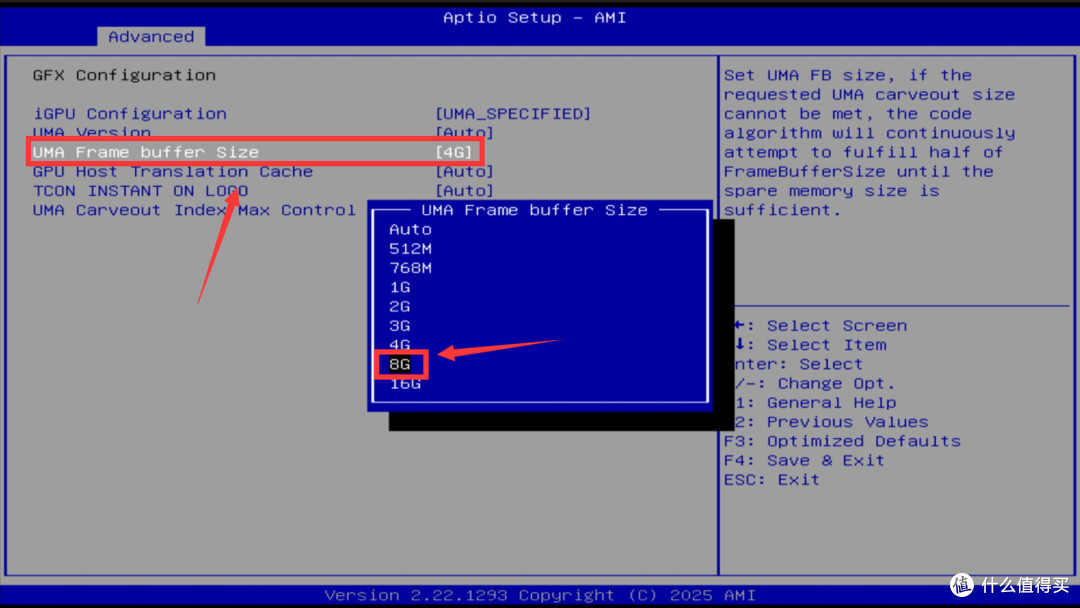Click the Previous Values key hint
Screen dimensions: 1080x608
(x=848, y=422)
